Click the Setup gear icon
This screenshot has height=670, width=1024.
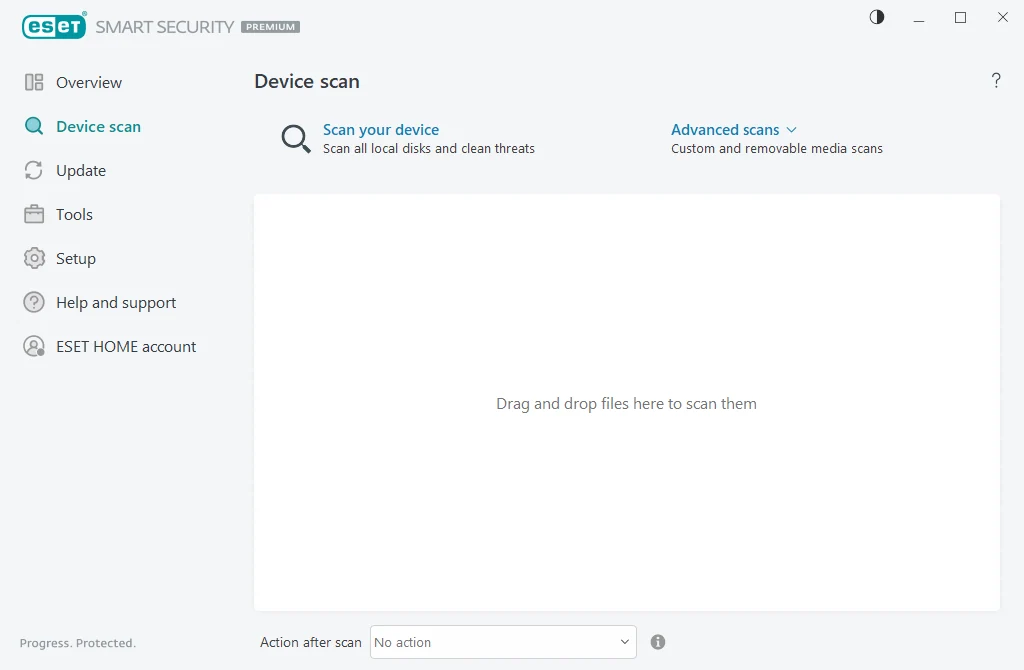click(34, 259)
